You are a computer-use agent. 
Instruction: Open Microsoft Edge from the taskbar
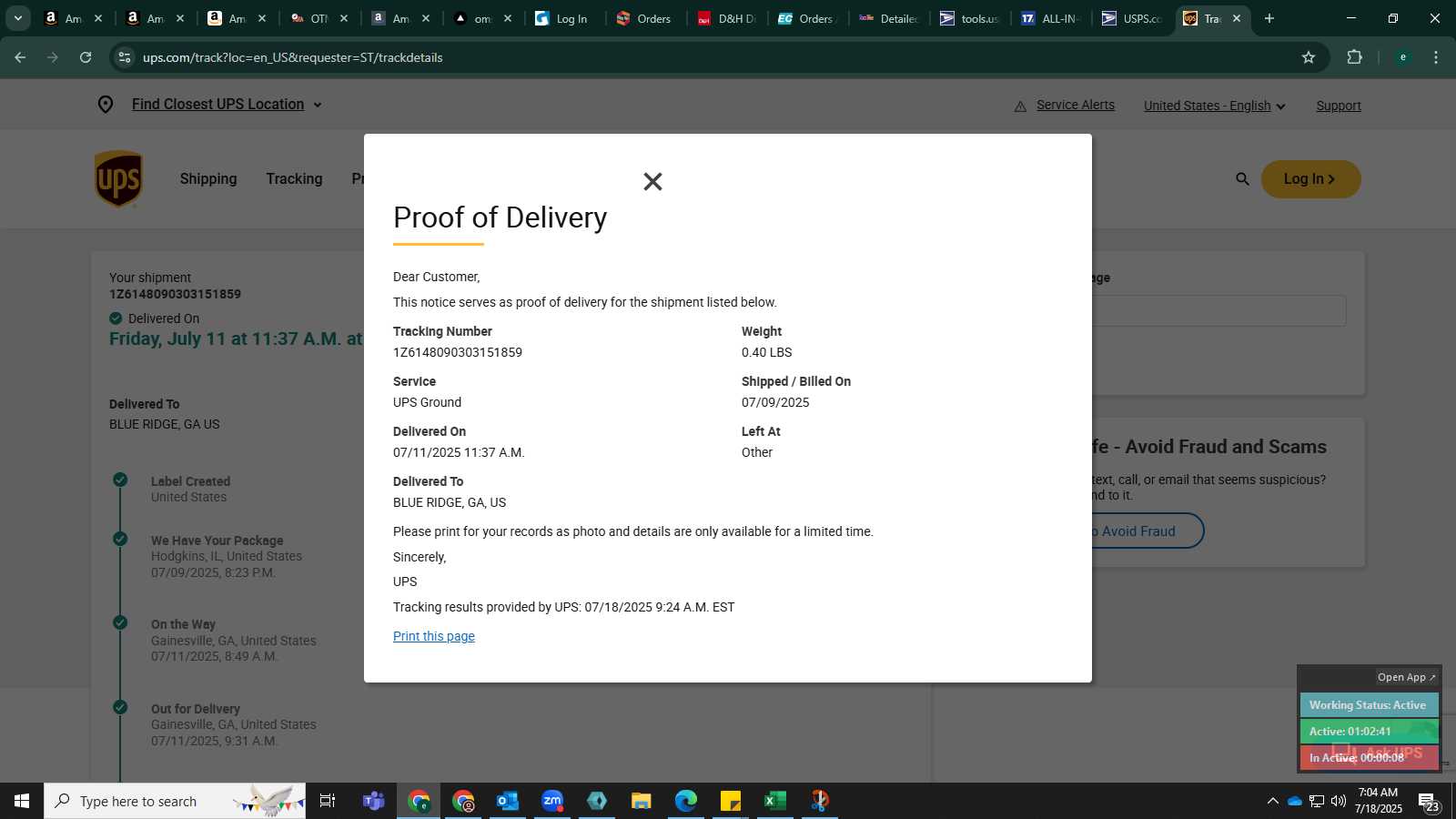(685, 801)
